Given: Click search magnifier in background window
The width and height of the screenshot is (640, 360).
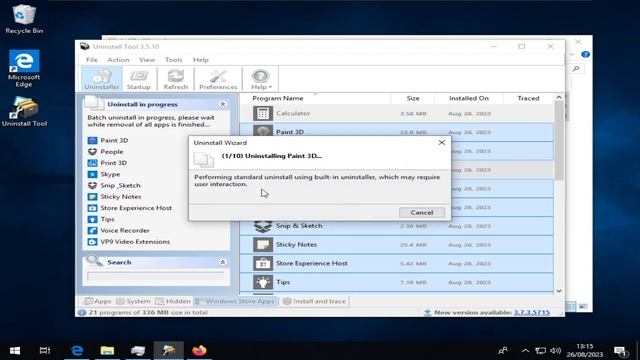Looking at the screenshot, I should pyautogui.click(x=576, y=69).
